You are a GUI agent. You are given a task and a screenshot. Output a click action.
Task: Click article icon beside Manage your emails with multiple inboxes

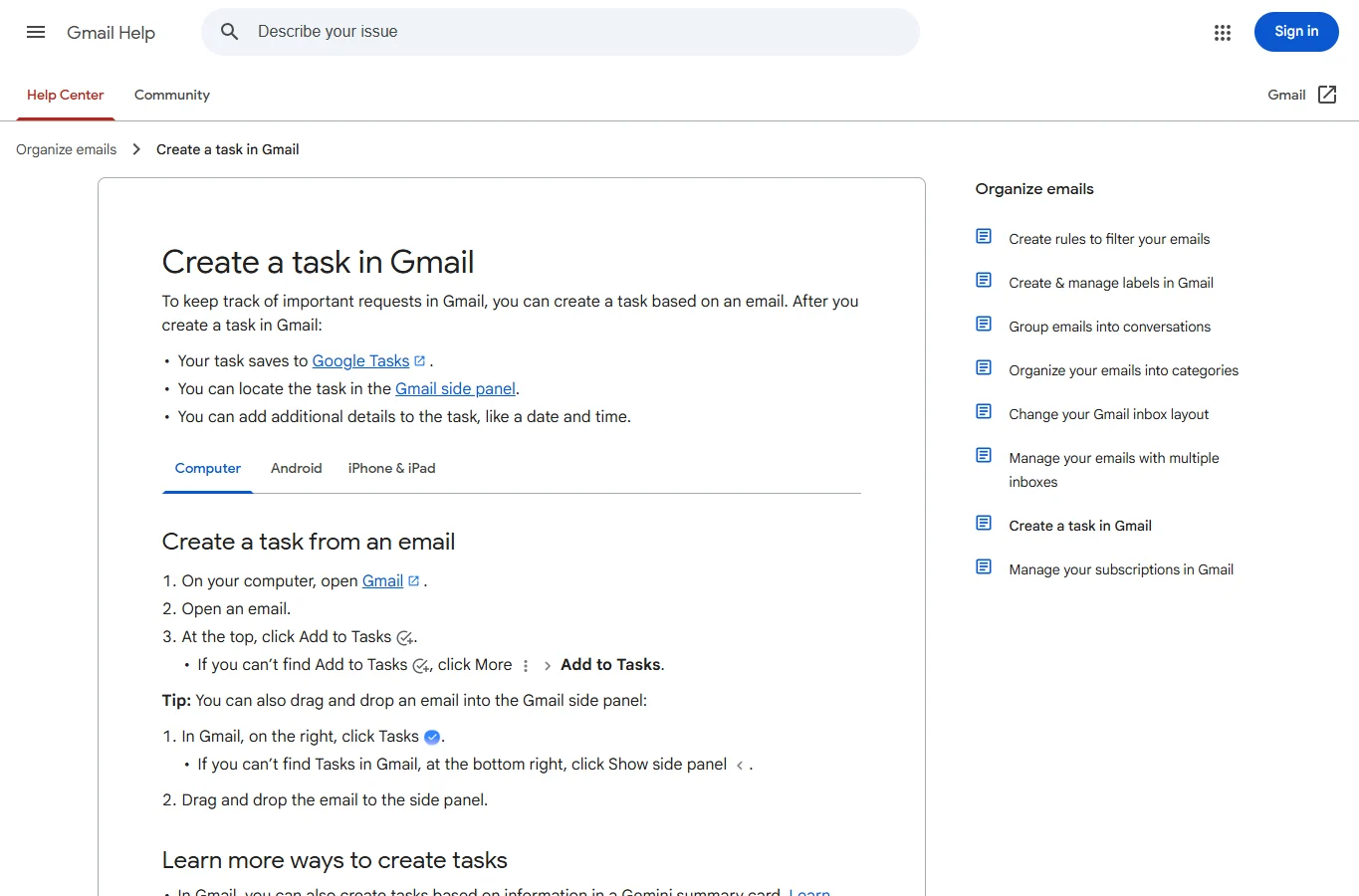coord(984,455)
